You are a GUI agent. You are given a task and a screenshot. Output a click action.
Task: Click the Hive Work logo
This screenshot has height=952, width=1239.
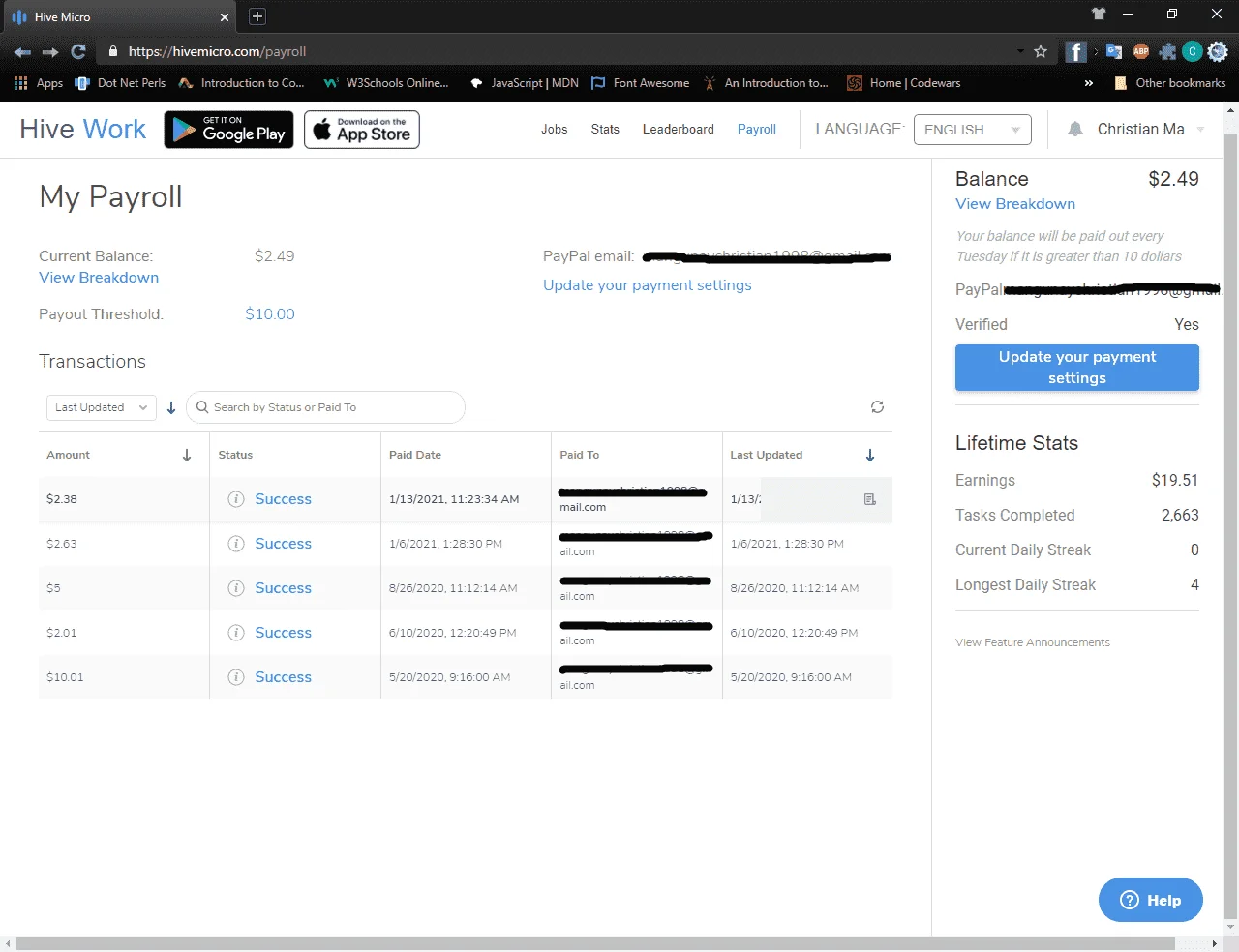click(x=83, y=130)
